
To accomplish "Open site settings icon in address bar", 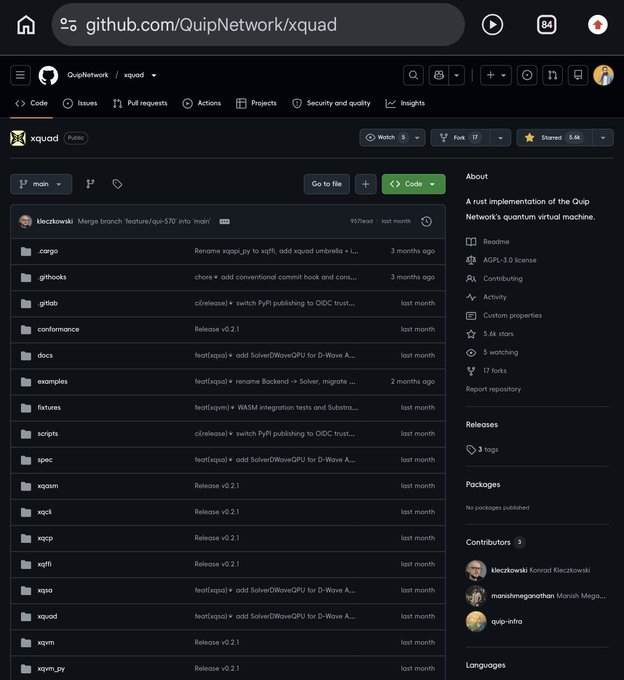I will pos(69,25).
